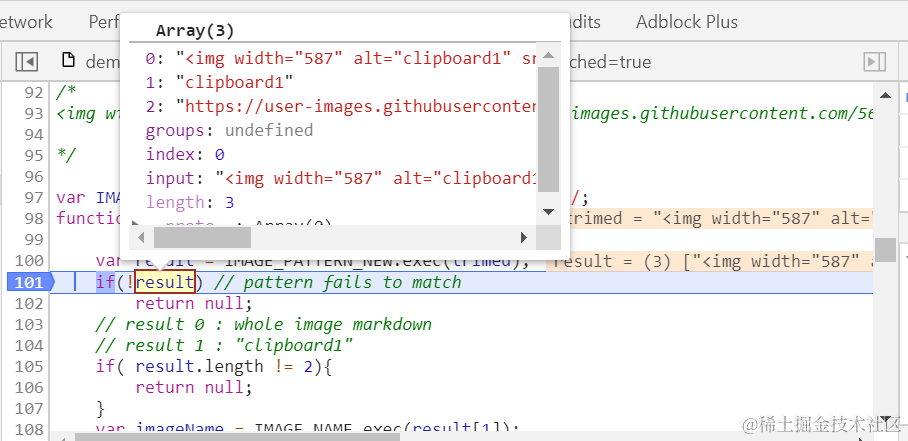
Task: Click 'result.length != 2' condition on line 105
Action: pyautogui.click(x=227, y=366)
